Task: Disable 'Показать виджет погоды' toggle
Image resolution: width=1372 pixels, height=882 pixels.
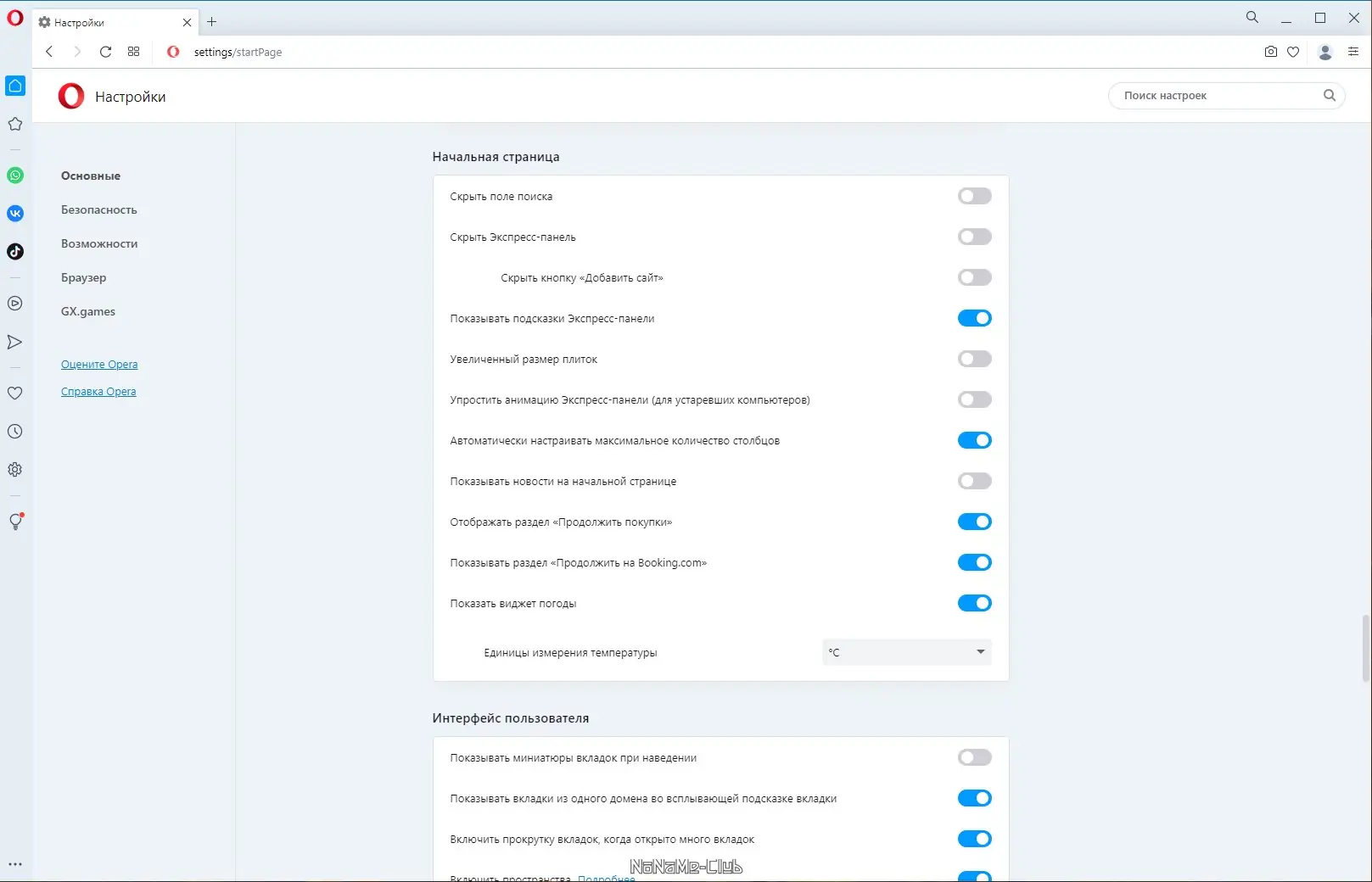Action: [974, 604]
